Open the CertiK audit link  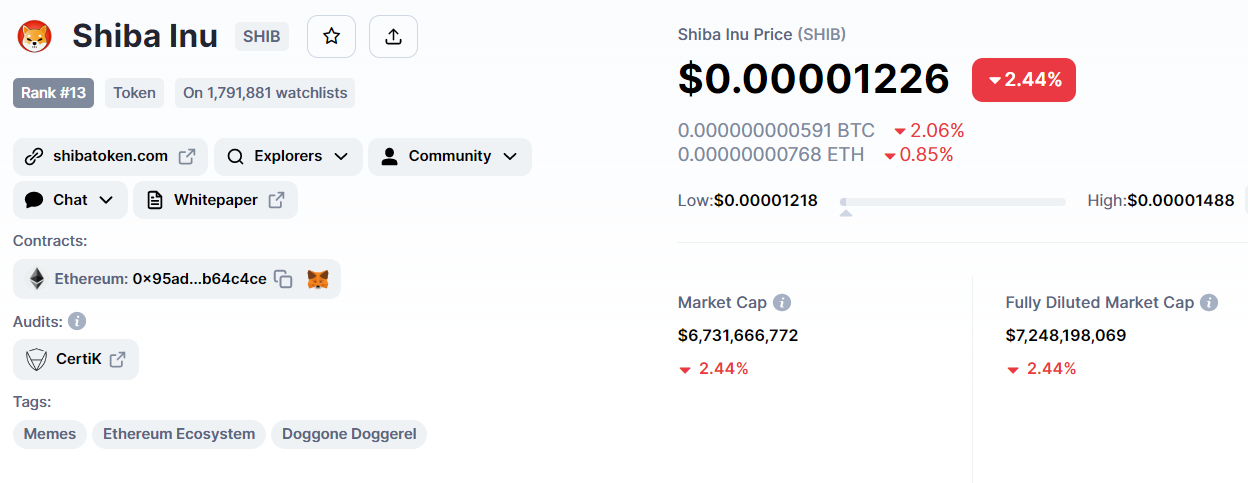(76, 359)
